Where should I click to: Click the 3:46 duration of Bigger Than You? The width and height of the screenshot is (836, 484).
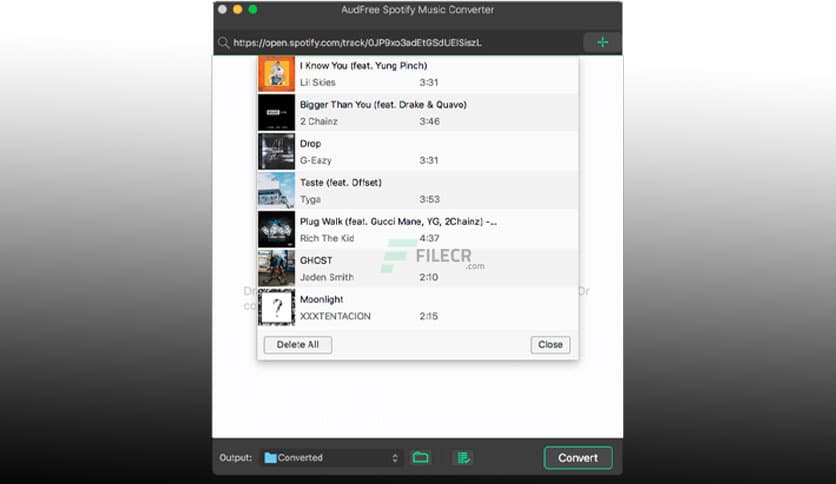[429, 122]
